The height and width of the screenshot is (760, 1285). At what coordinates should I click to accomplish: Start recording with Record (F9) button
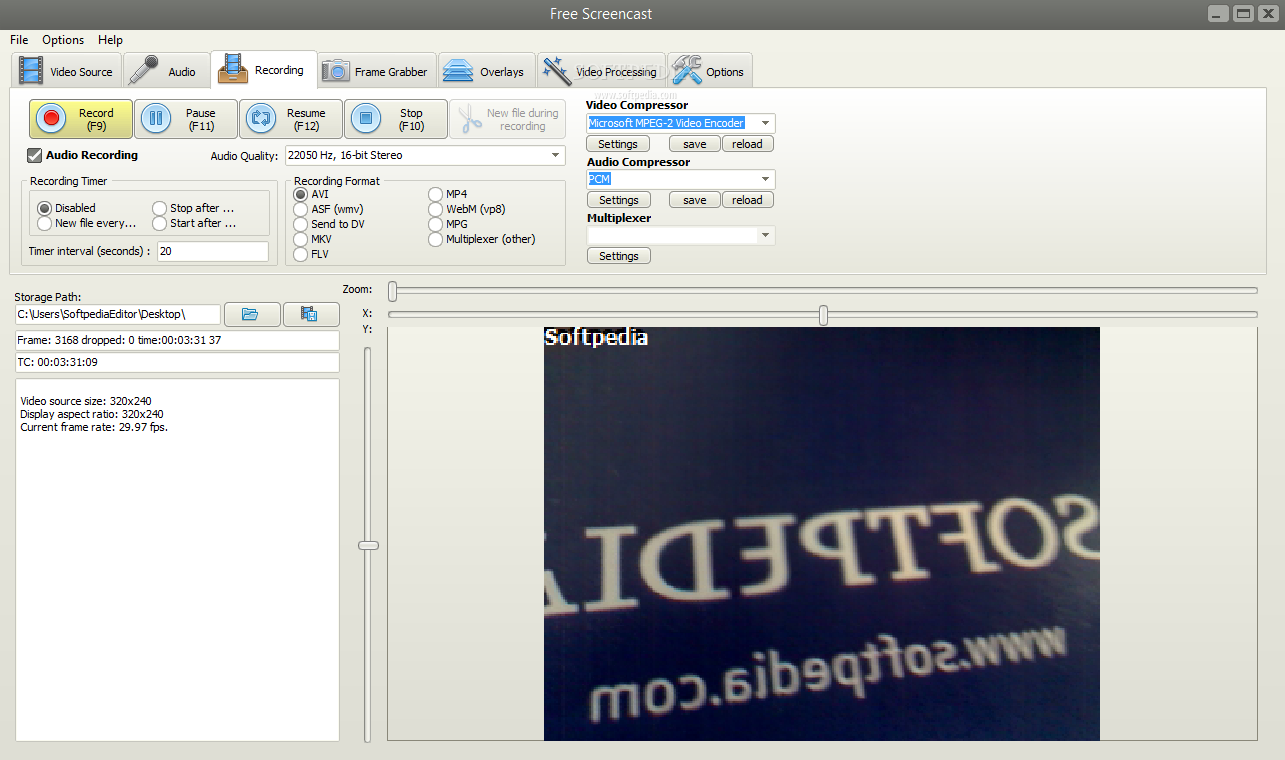click(x=81, y=119)
